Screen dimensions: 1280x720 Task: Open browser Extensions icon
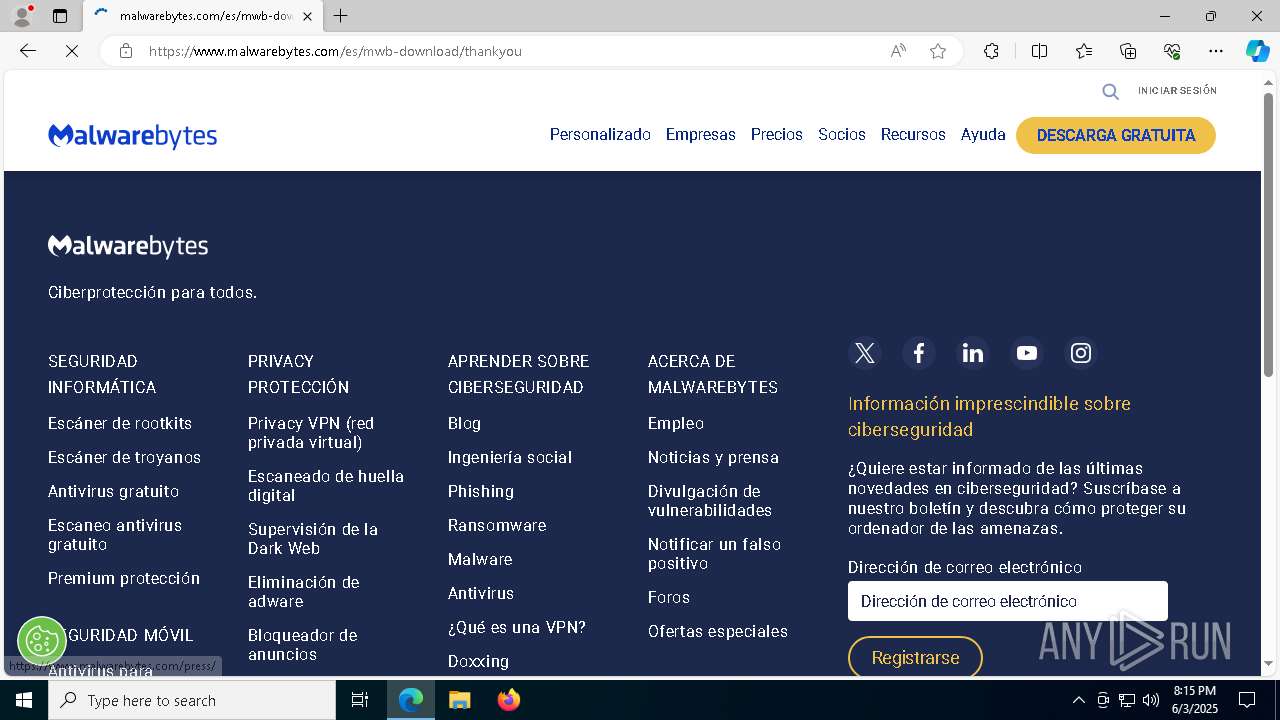(991, 51)
